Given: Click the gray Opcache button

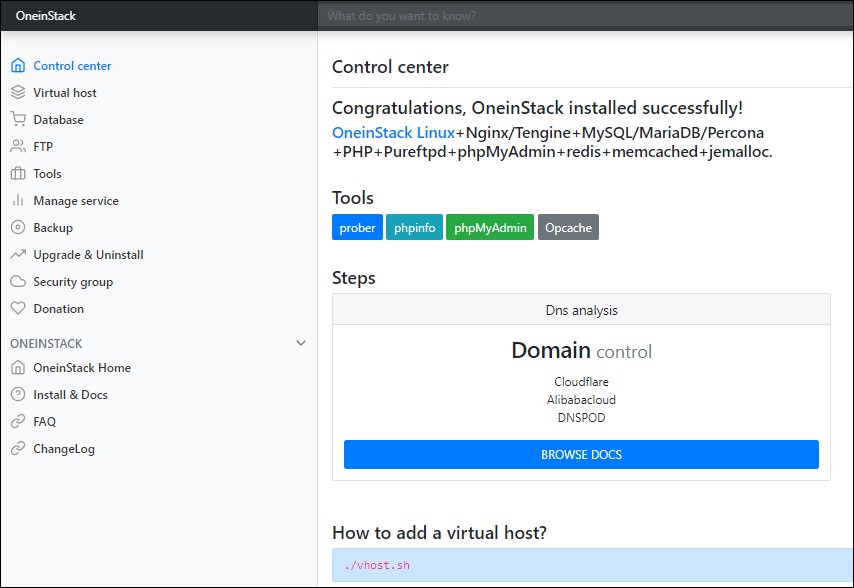Looking at the screenshot, I should (568, 228).
